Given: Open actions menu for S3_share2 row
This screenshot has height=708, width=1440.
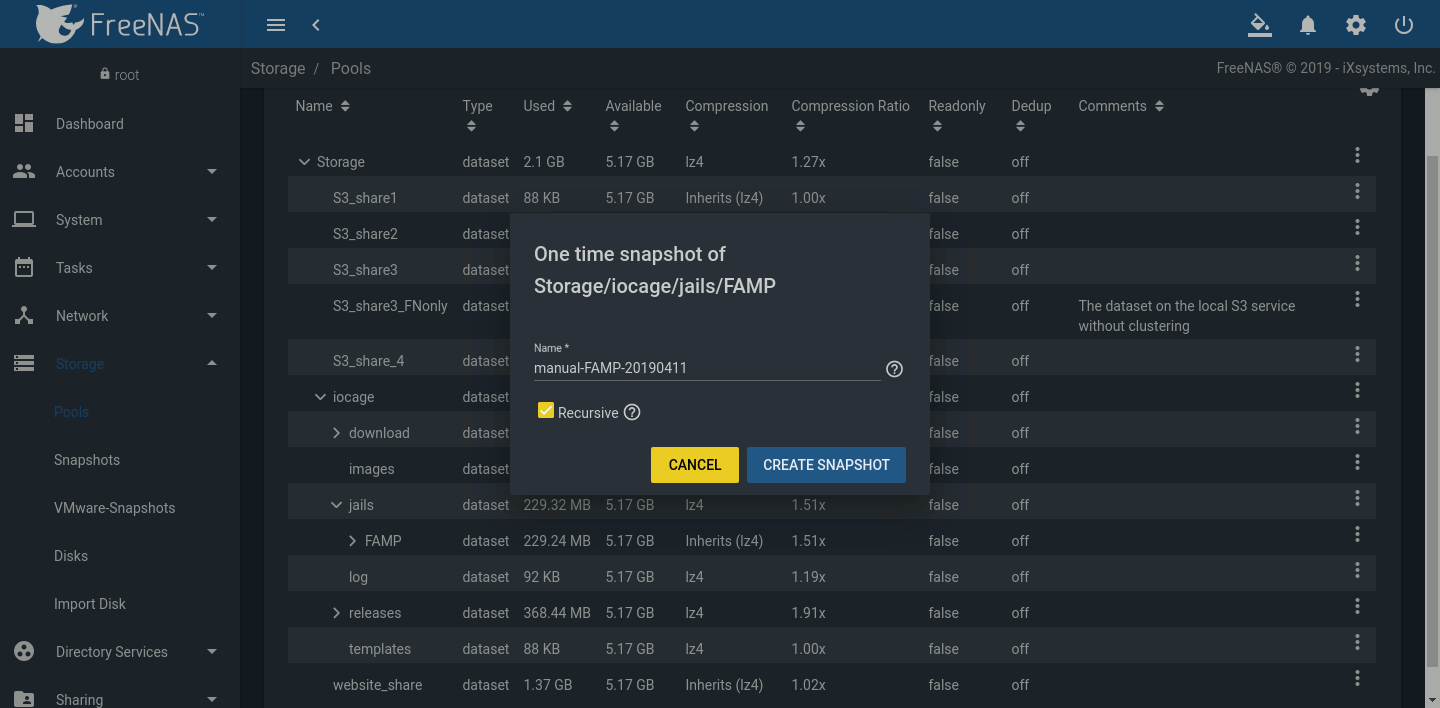Looking at the screenshot, I should pos(1357,227).
